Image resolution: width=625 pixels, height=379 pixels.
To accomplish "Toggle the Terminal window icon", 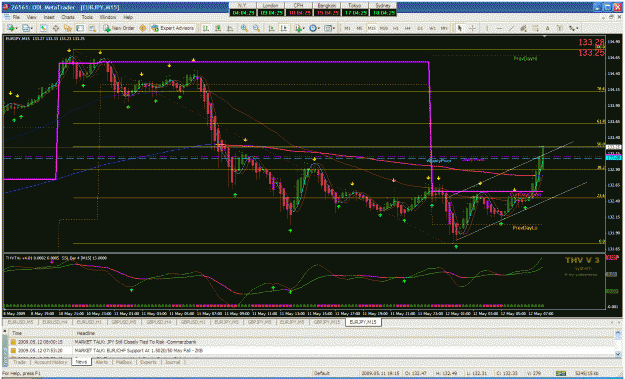I will point(80,28).
